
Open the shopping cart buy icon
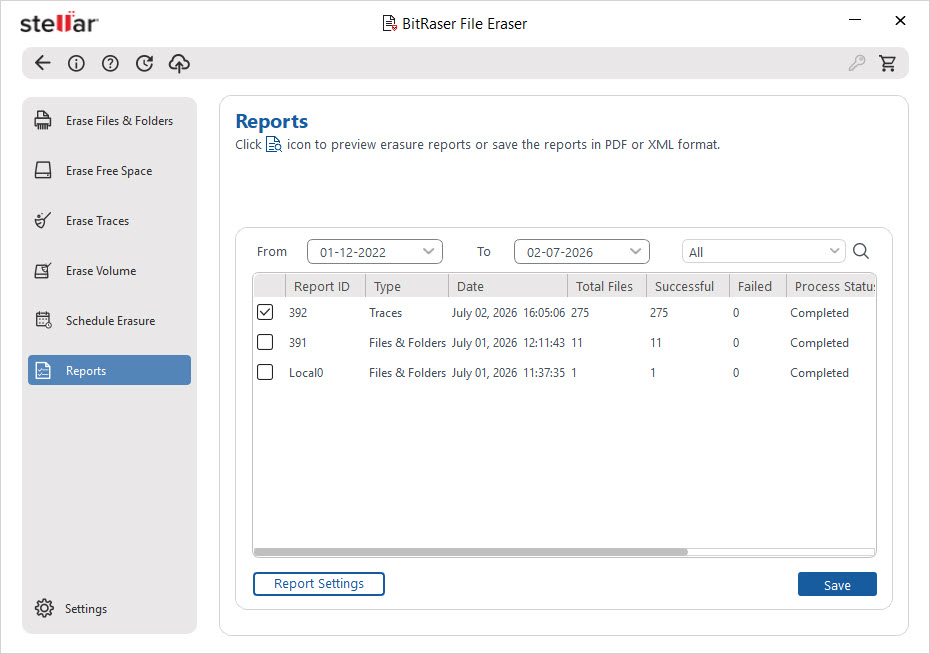[888, 63]
